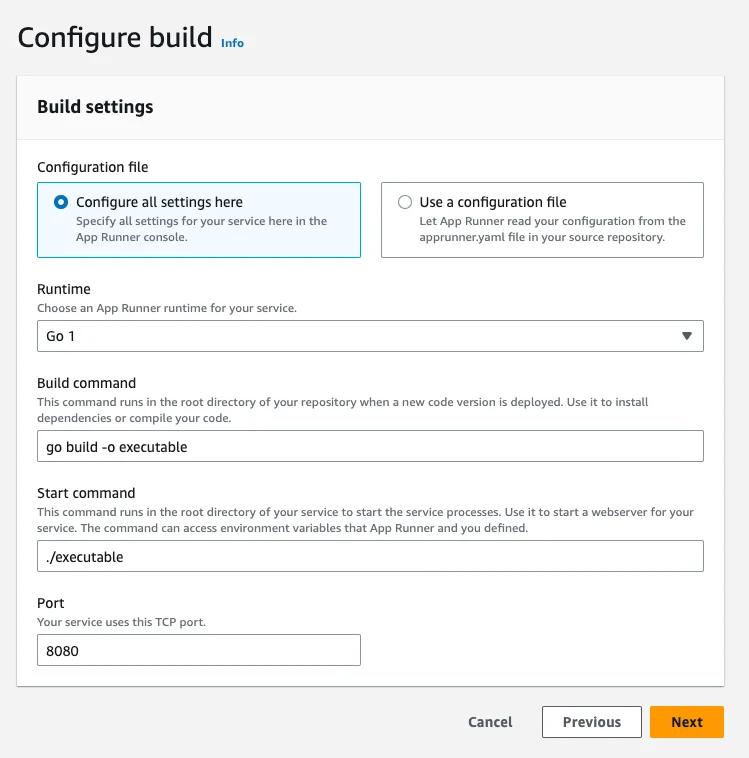This screenshot has width=749, height=758.
Task: Click the 'Configure build' page title
Action: pos(115,38)
